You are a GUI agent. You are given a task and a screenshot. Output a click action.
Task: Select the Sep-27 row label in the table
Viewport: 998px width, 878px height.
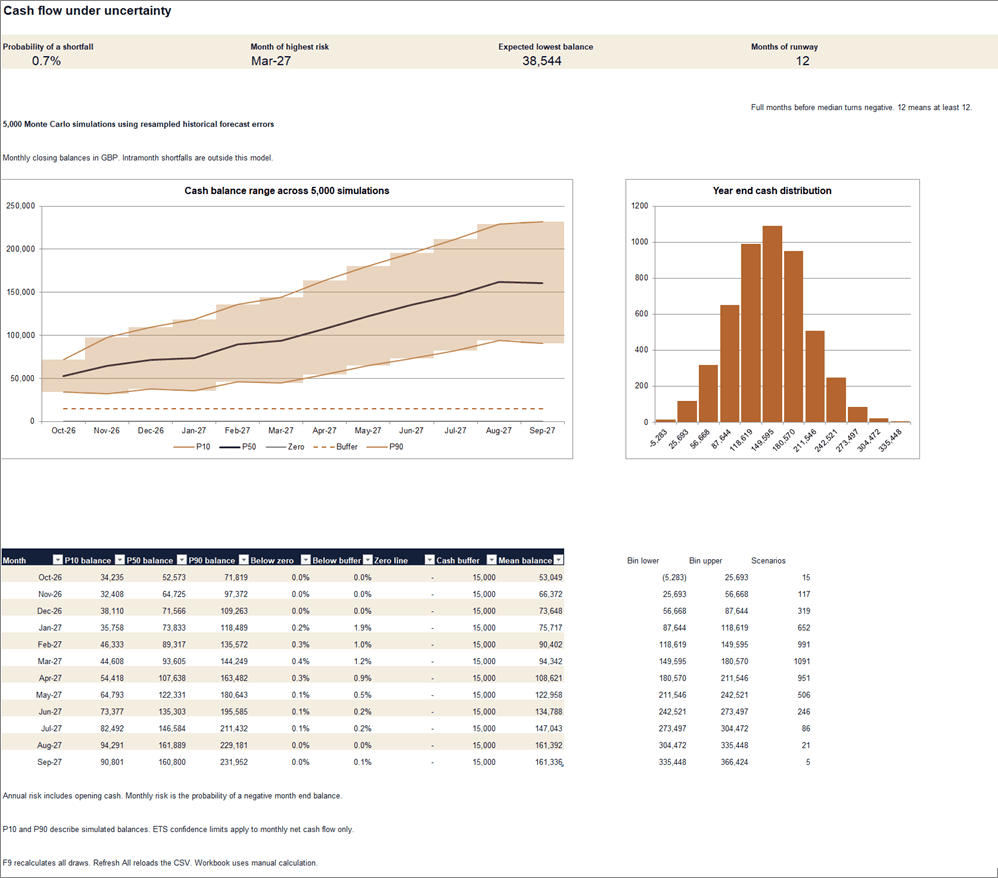pos(50,762)
